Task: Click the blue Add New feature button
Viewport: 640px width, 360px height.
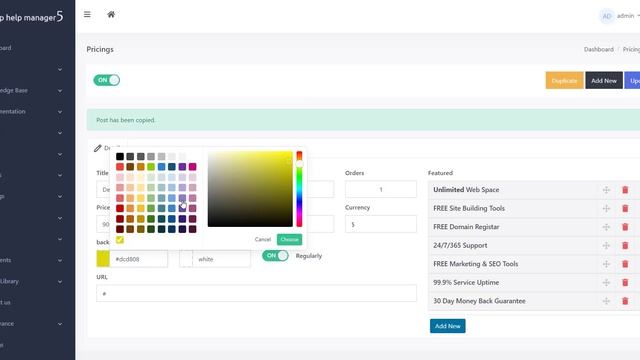Action: (447, 326)
